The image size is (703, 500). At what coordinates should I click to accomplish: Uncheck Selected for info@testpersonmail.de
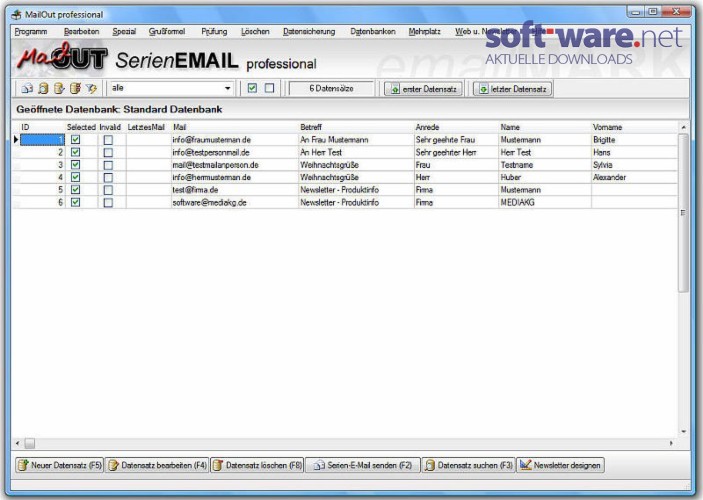(76, 152)
